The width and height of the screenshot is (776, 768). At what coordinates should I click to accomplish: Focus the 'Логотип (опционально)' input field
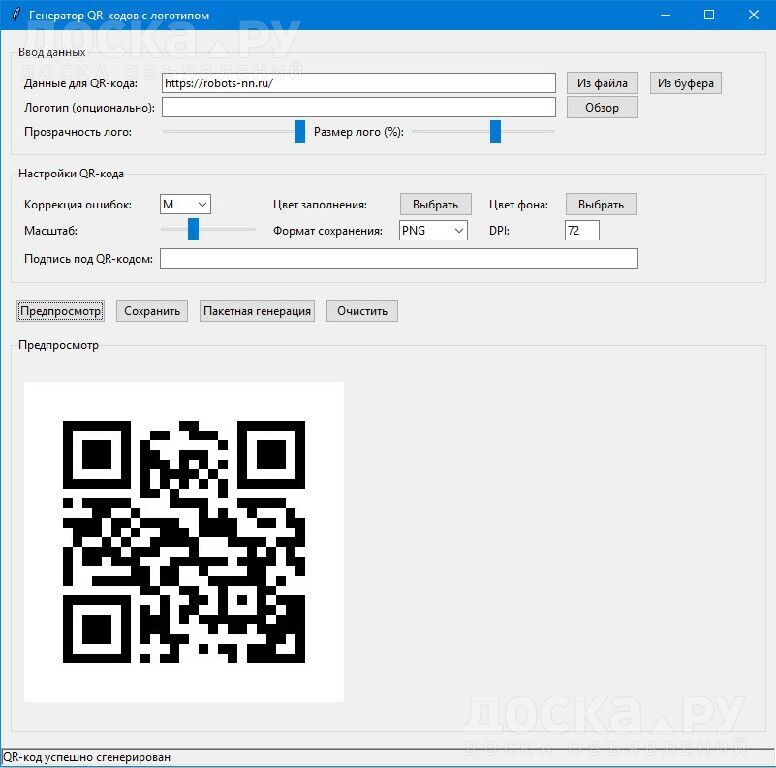click(x=358, y=107)
